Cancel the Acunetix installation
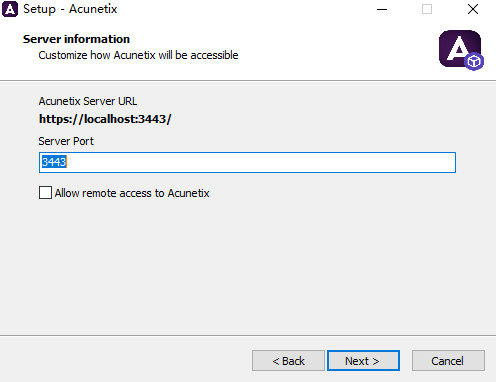Image resolution: width=496 pixels, height=382 pixels. (448, 361)
